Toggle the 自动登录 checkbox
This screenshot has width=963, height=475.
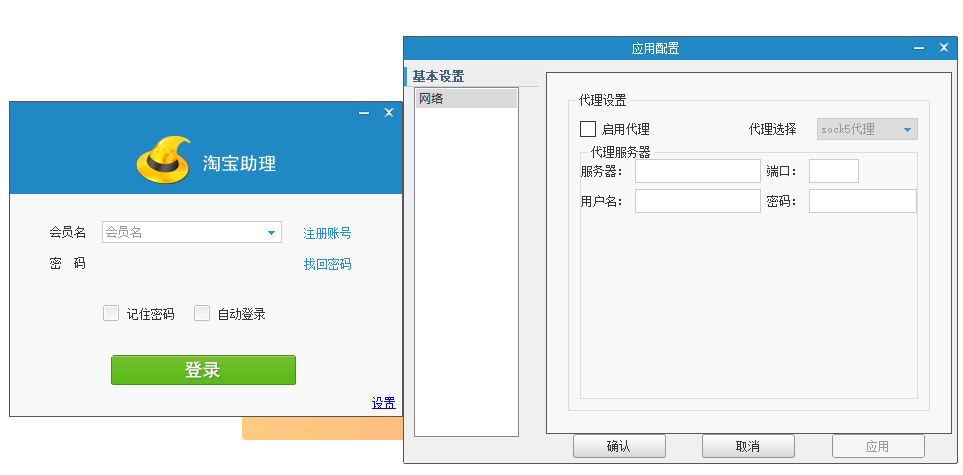[x=202, y=313]
